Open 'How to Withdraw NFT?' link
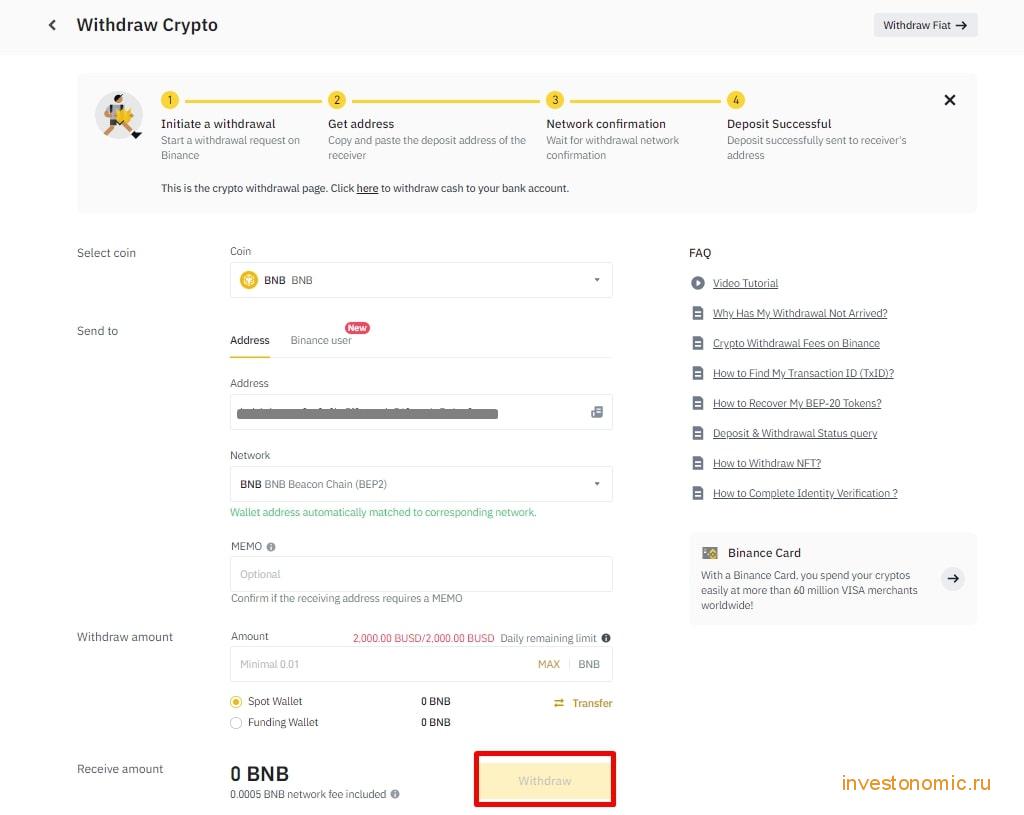This screenshot has height=815, width=1024. (x=767, y=464)
